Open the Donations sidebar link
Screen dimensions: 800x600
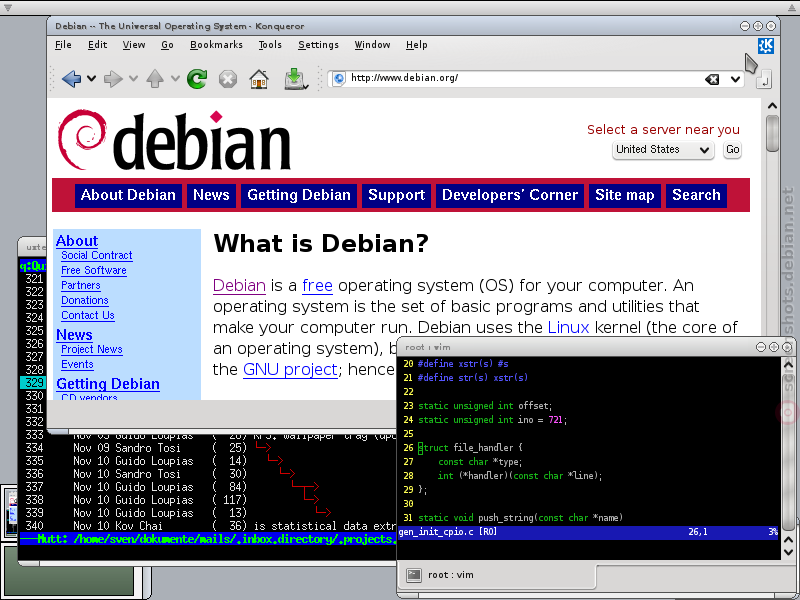click(85, 301)
